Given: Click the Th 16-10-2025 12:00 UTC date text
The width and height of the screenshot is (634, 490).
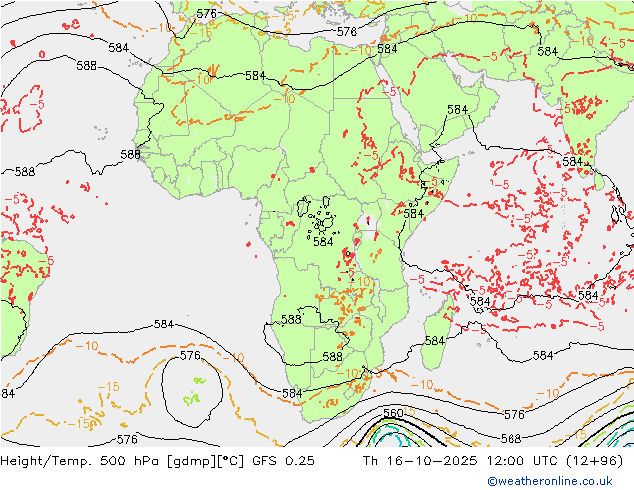Looking at the screenshot, I should 492,461.
